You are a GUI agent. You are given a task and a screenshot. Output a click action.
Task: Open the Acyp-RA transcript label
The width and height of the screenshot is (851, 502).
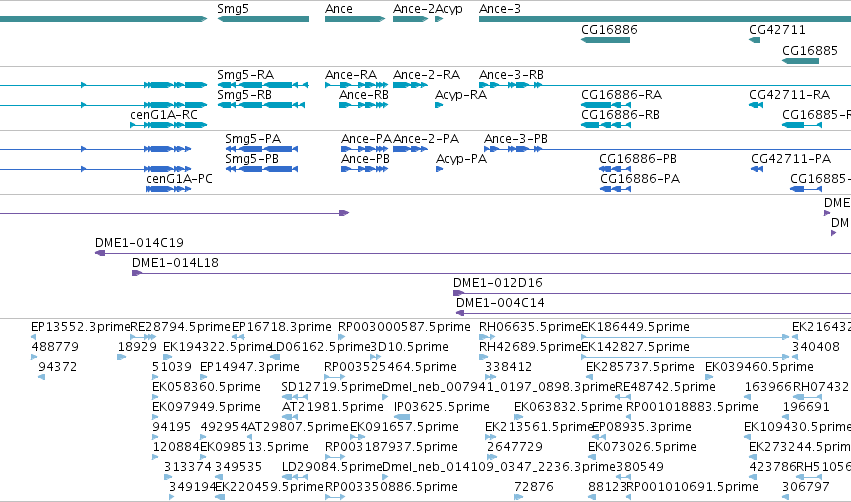click(x=461, y=95)
